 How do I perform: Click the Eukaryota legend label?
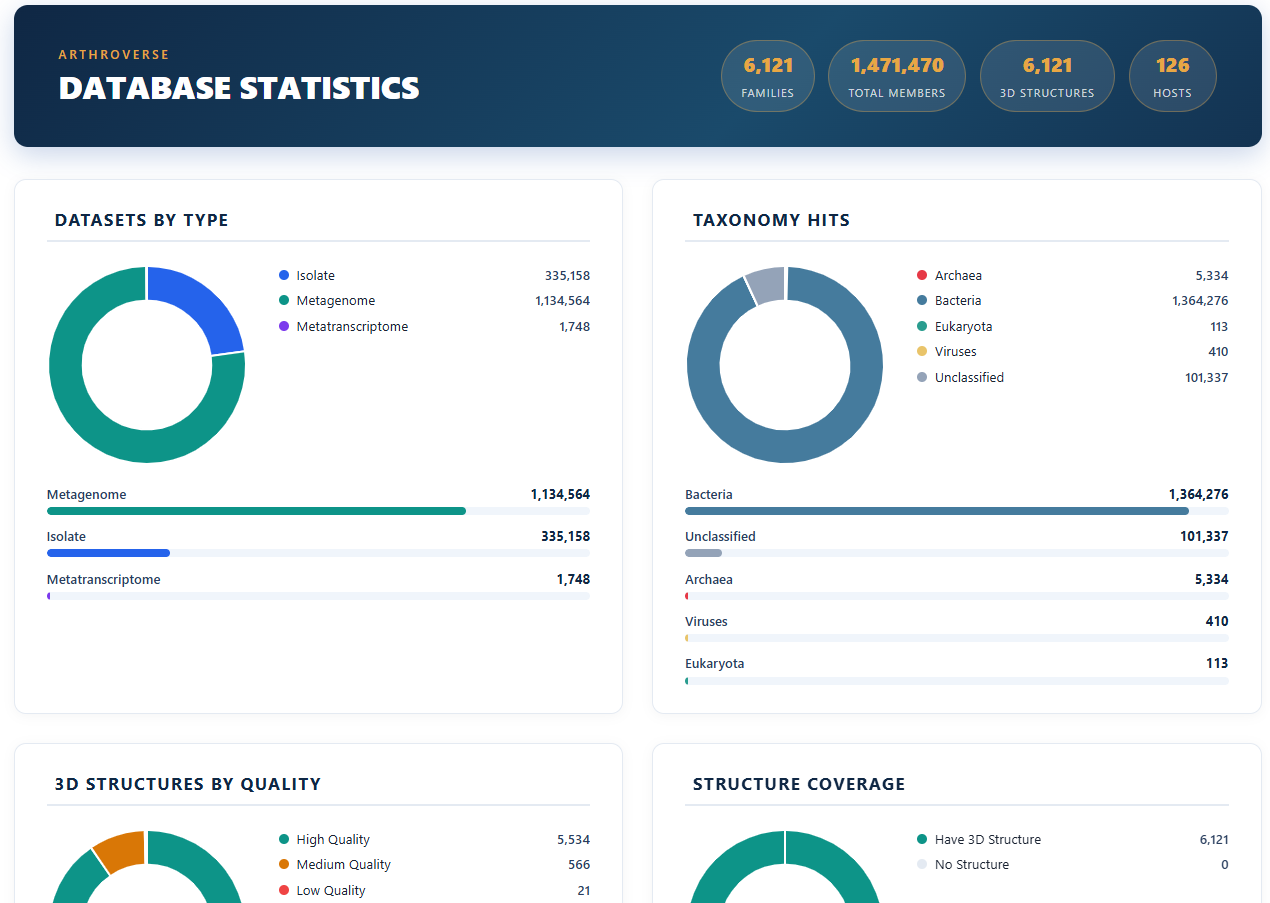pos(964,326)
